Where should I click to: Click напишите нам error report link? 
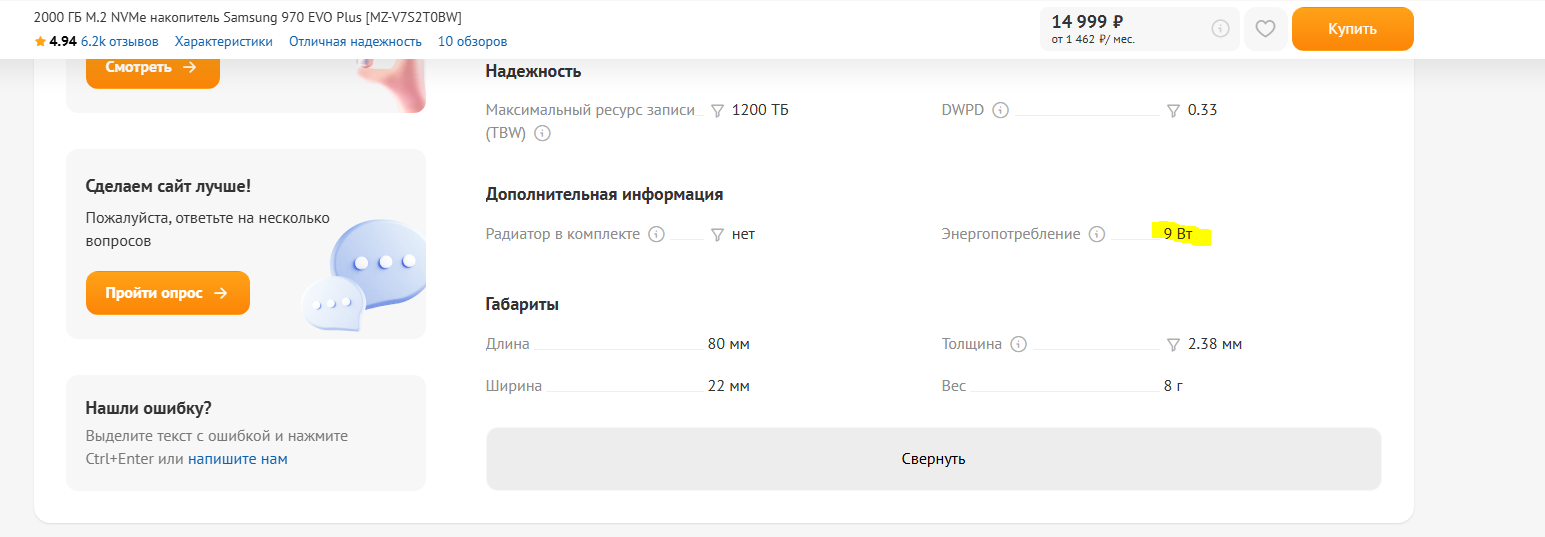238,459
